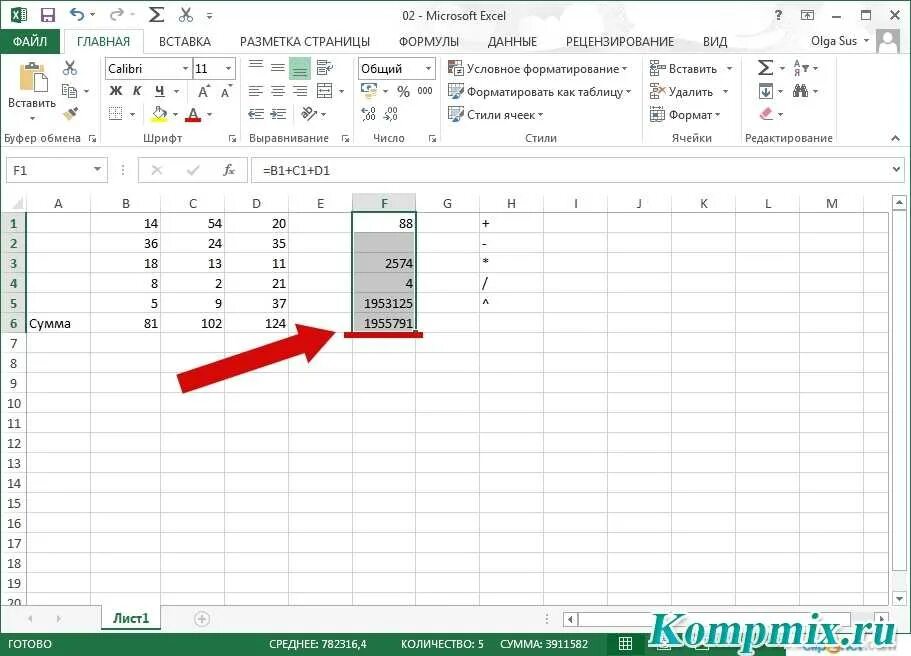The image size is (911, 656).
Task: Save the workbook with the floppy disk icon
Action: click(48, 15)
